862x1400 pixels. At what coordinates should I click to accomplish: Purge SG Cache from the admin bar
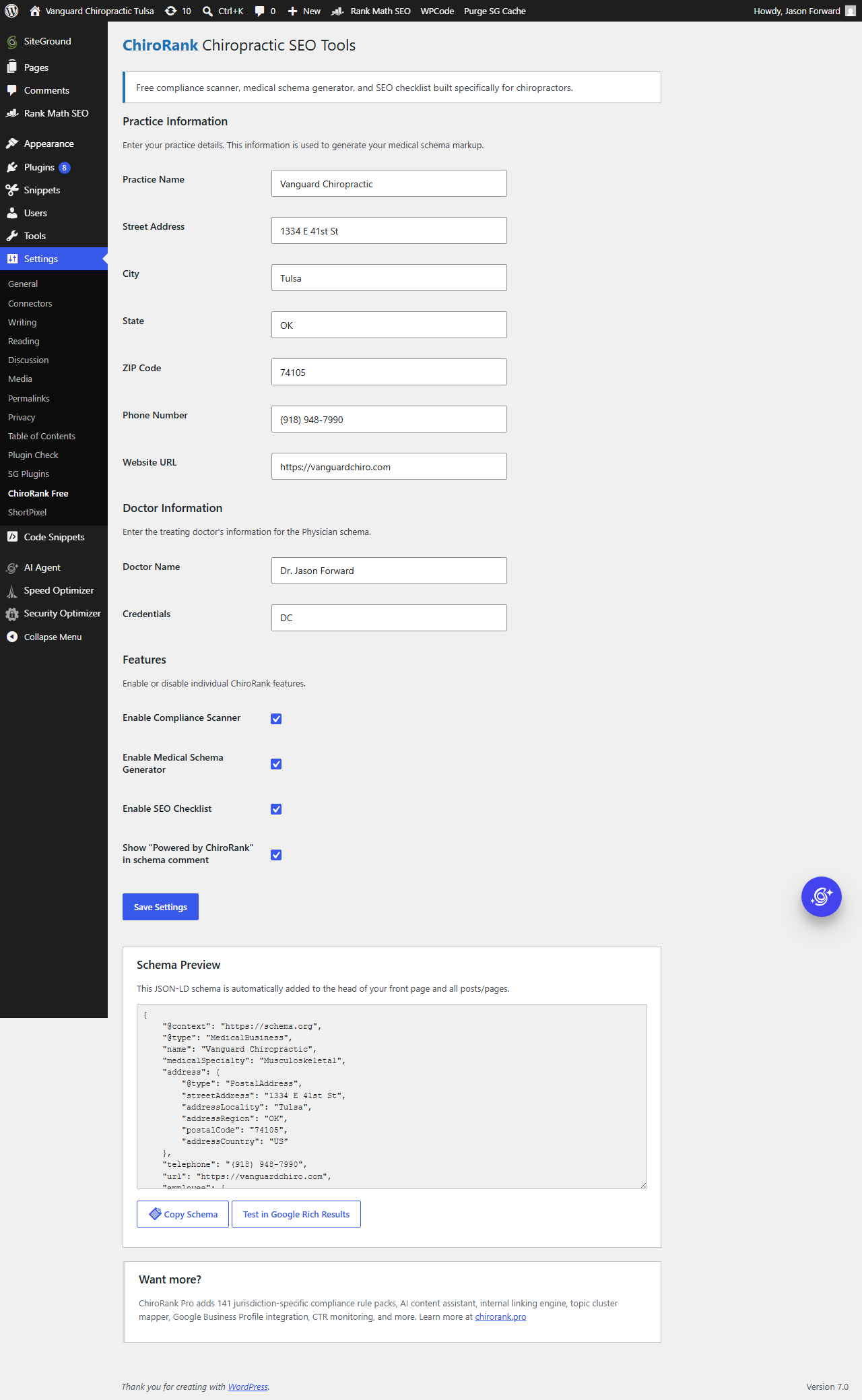click(495, 11)
